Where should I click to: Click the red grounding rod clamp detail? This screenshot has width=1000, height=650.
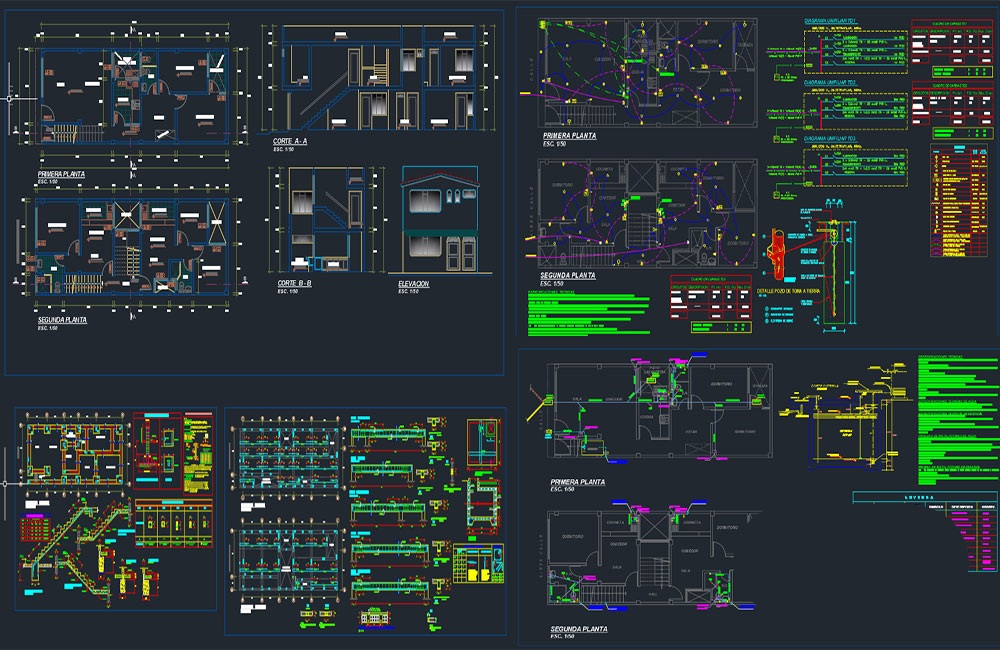pyautogui.click(x=778, y=254)
